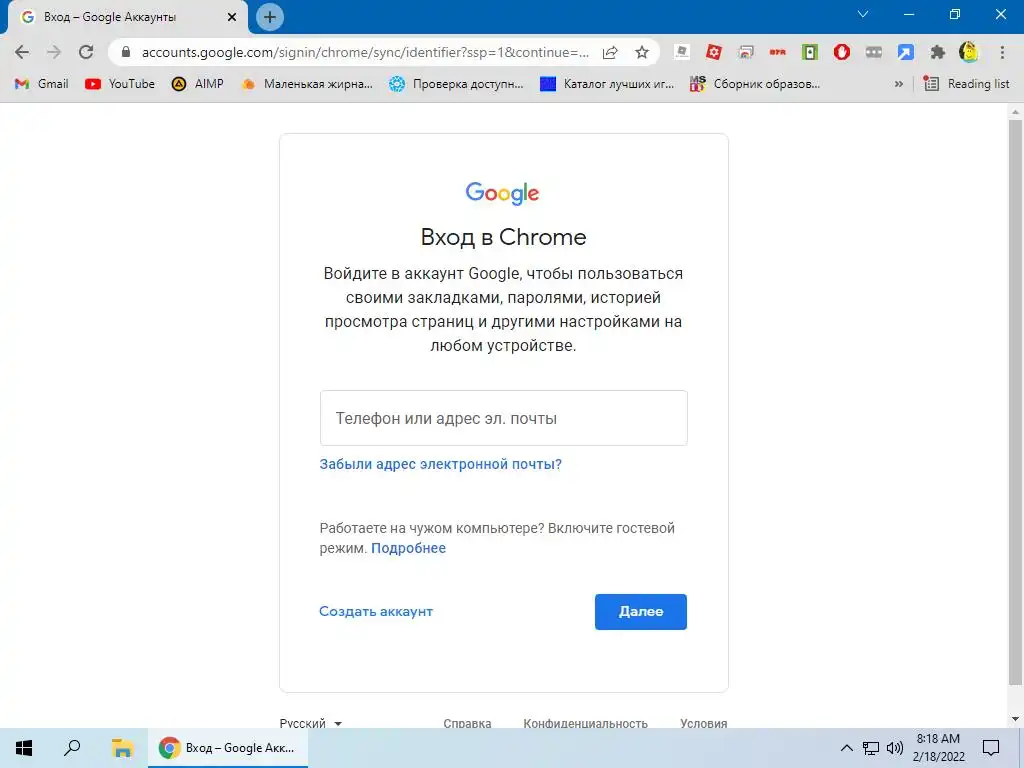The image size is (1024, 768).
Task: Open the taskbar clock showing 8:18 AM
Action: point(938,748)
